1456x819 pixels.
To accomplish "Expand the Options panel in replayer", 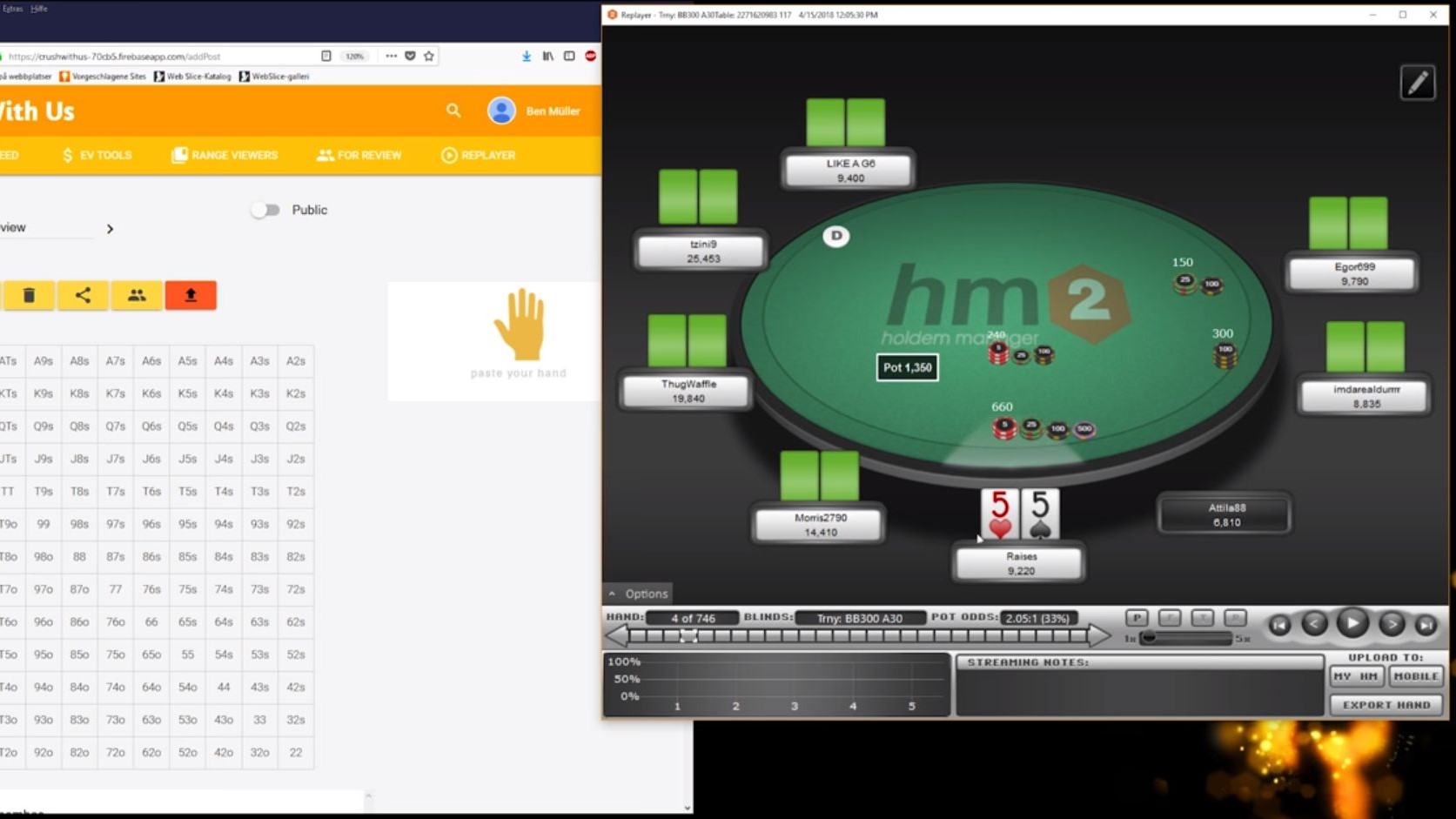I will (x=639, y=594).
